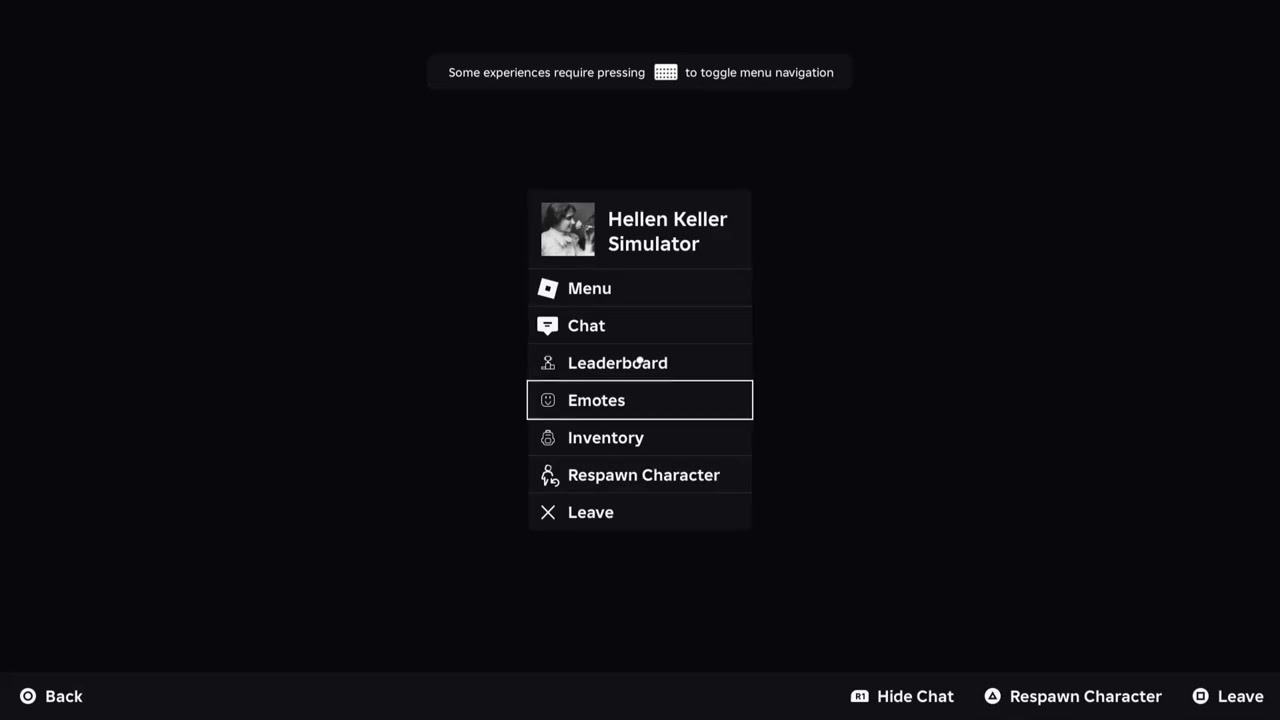Click the smiley face Emotes icon
Screen dimensions: 1280x720
point(547,400)
